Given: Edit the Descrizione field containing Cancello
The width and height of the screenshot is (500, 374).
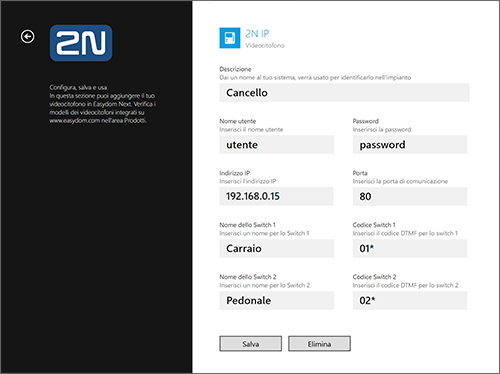Looking at the screenshot, I should pyautogui.click(x=344, y=93).
